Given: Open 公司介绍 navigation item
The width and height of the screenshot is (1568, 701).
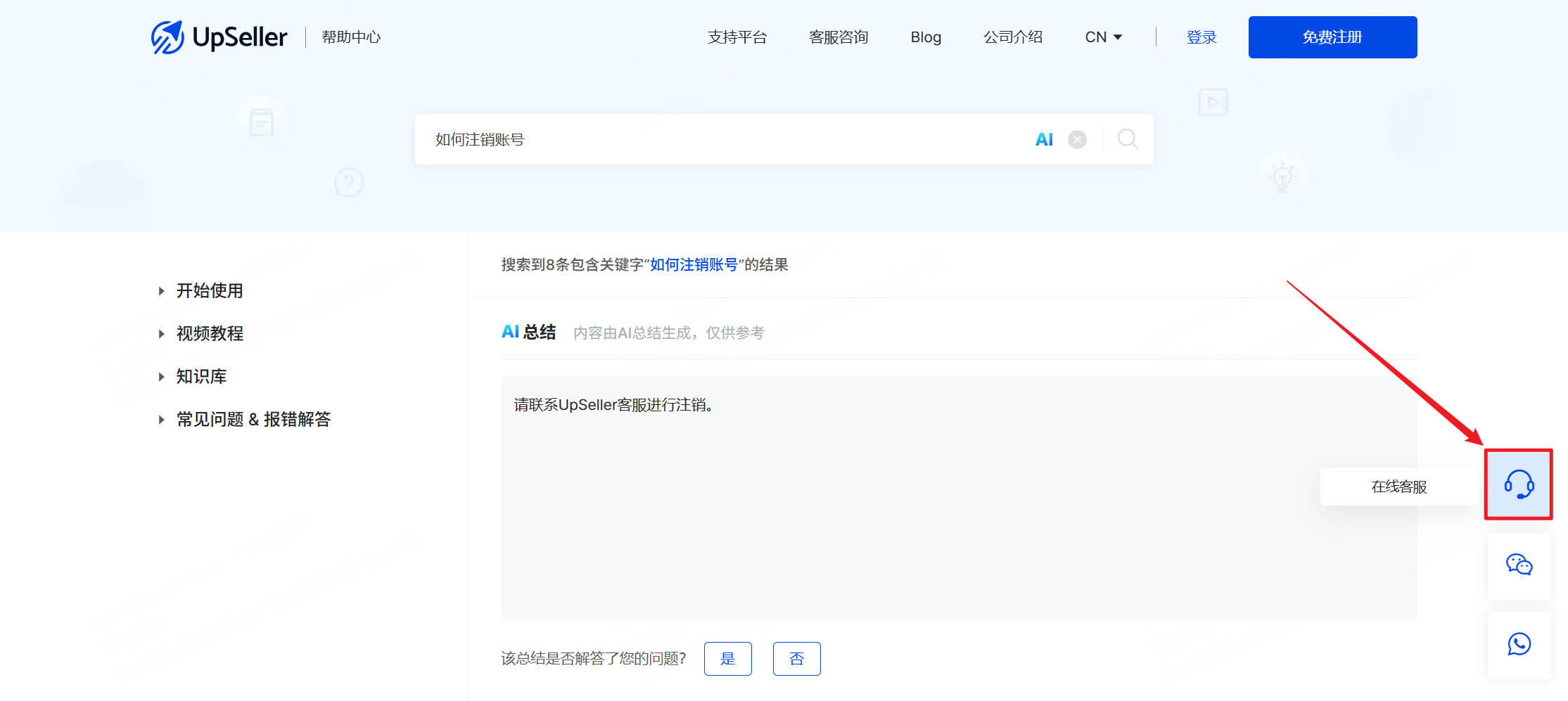Looking at the screenshot, I should 1013,37.
